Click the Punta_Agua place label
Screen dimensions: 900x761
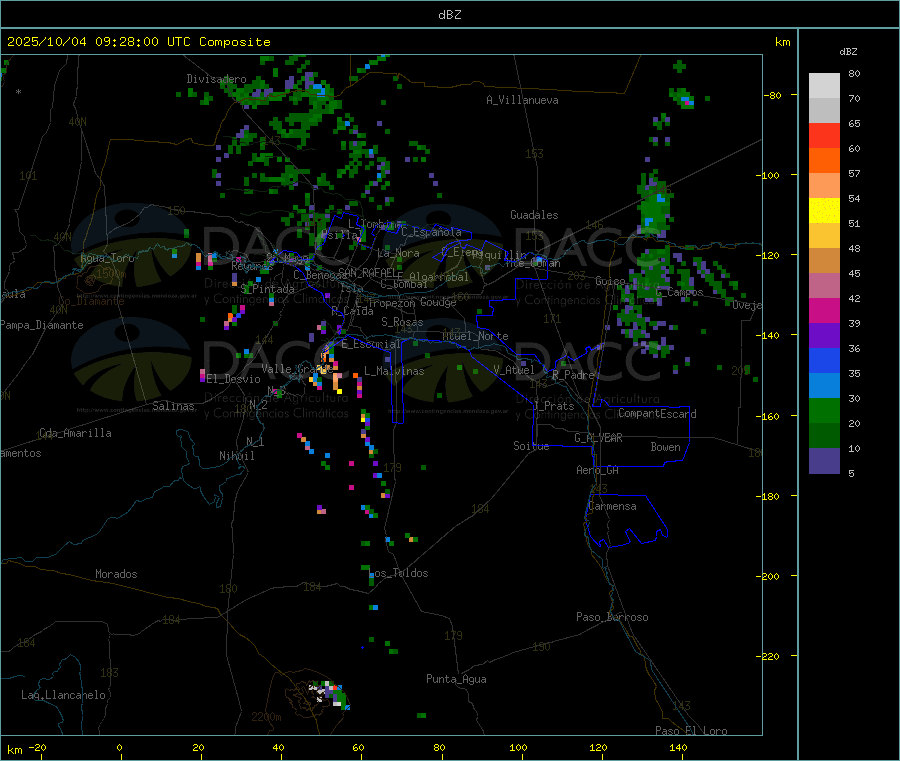pos(456,679)
